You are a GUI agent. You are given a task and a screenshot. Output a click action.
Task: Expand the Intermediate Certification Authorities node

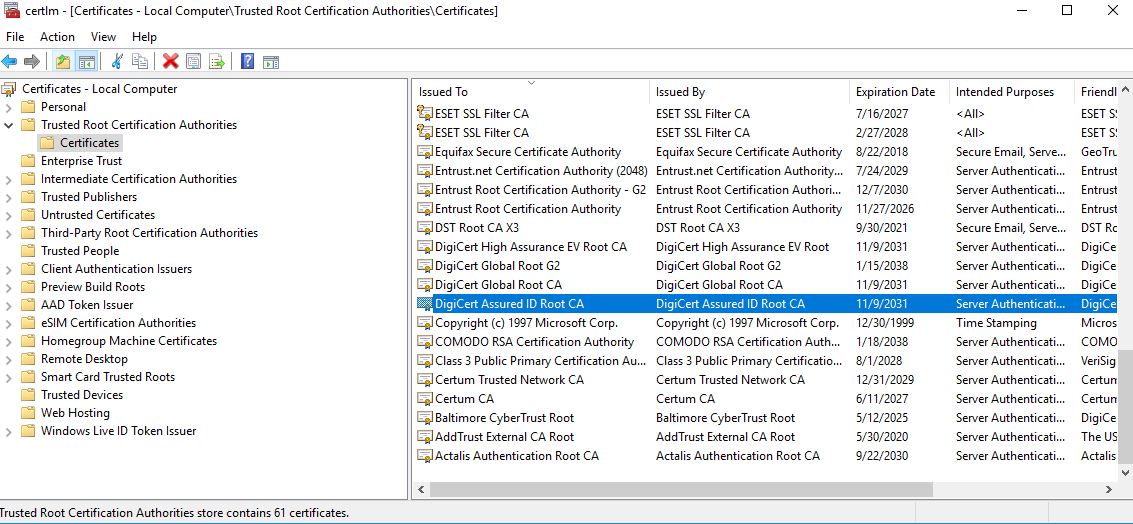(x=9, y=179)
